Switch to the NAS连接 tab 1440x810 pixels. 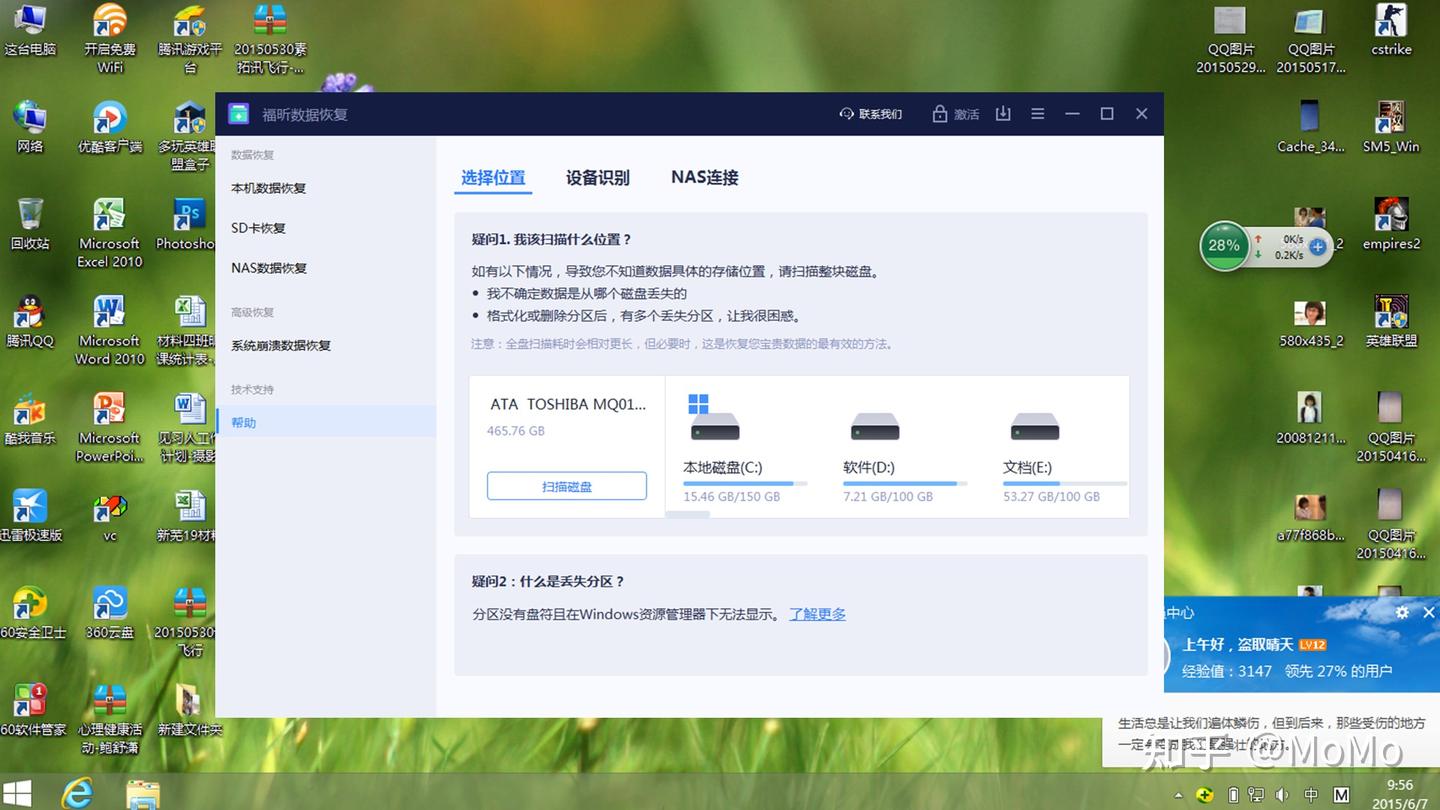705,178
